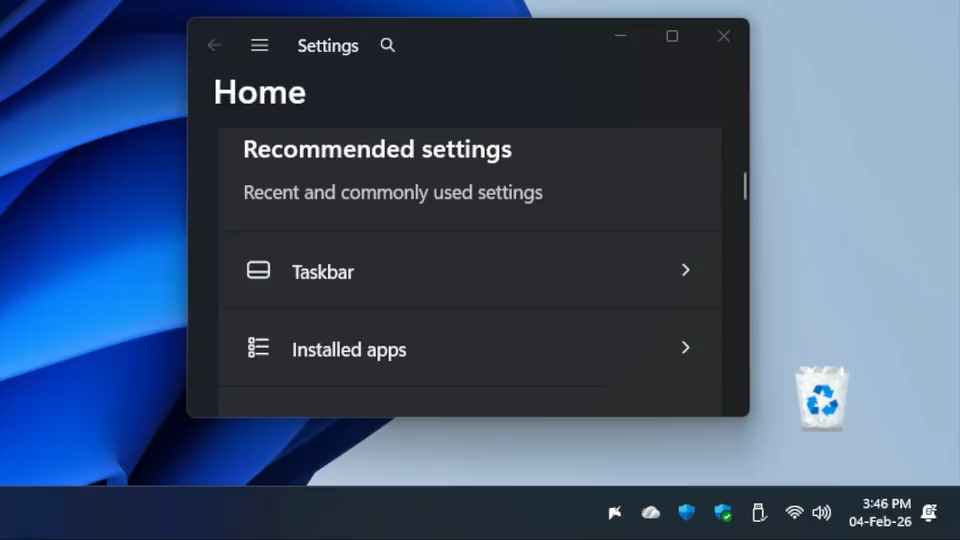Open Windows Security shield with checkmark
Image resolution: width=960 pixels, height=540 pixels.
723,512
